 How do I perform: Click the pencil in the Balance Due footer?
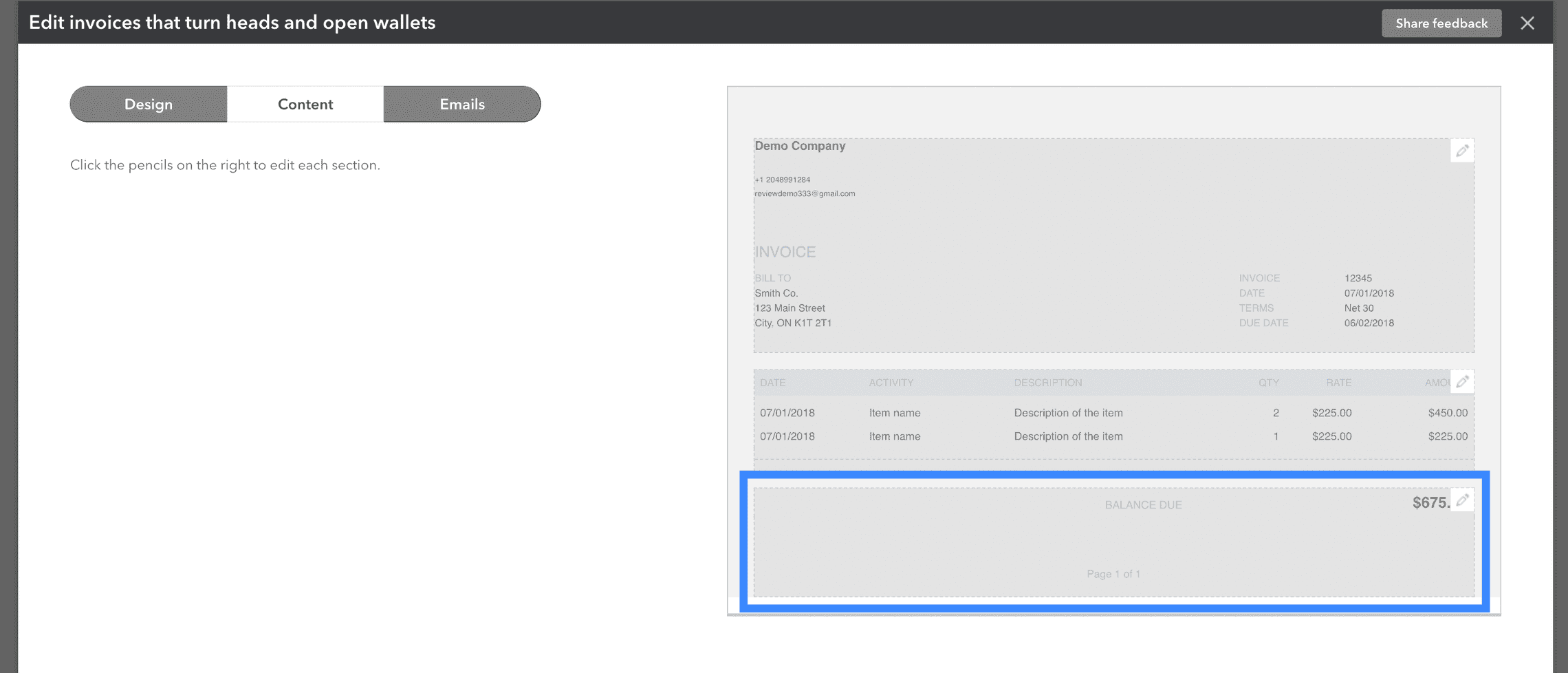click(x=1461, y=500)
